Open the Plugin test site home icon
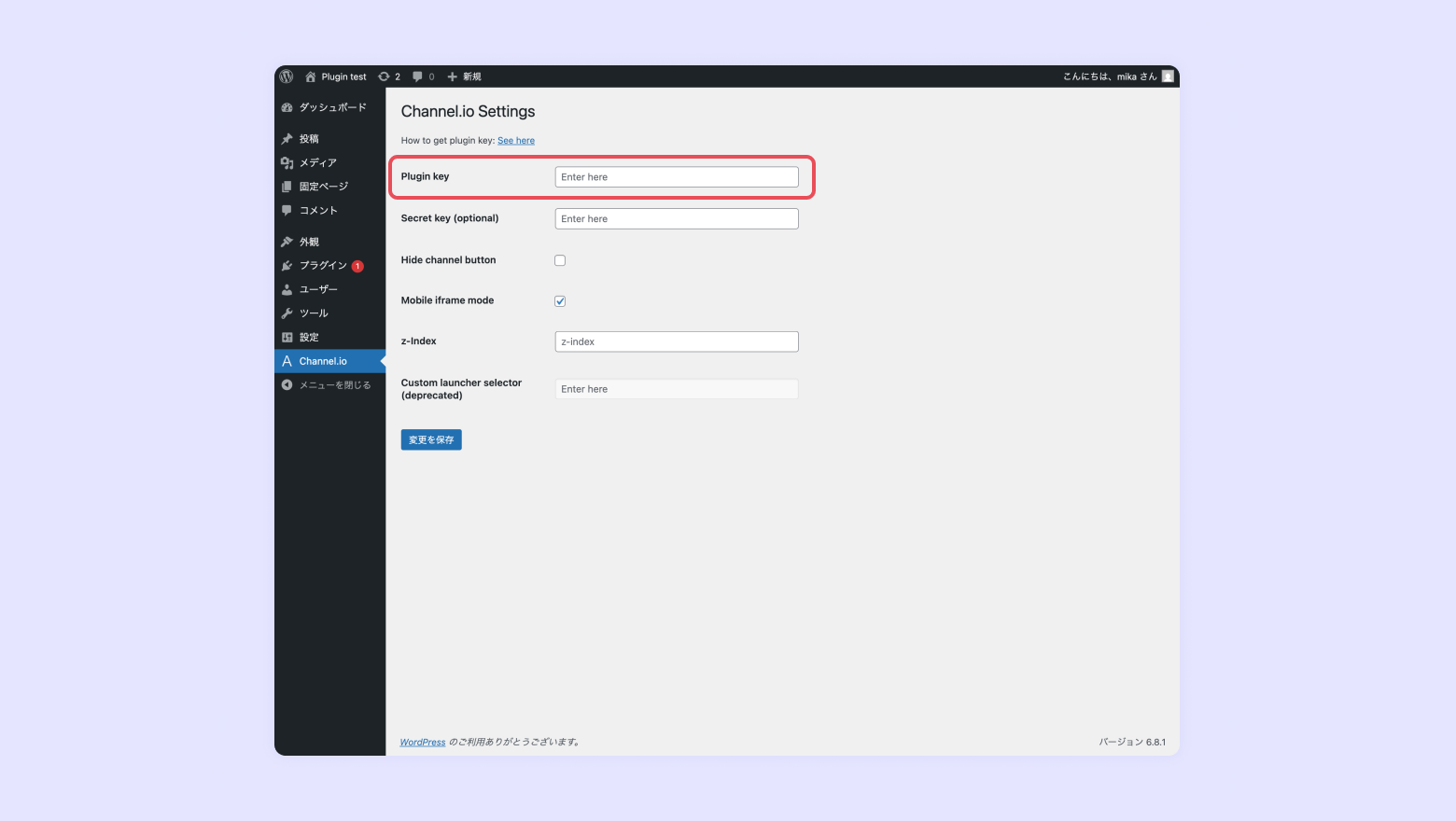This screenshot has height=821, width=1456. click(x=311, y=77)
